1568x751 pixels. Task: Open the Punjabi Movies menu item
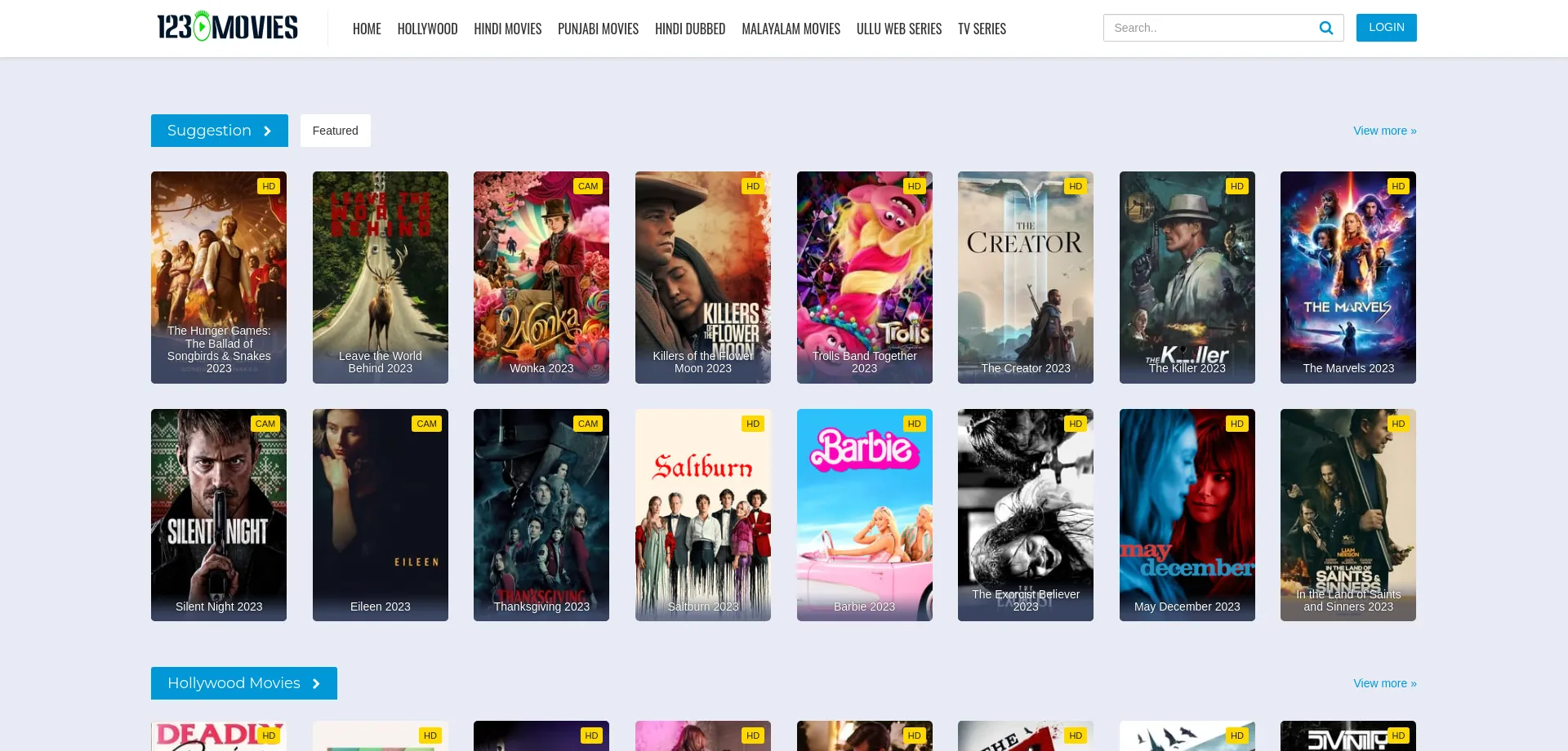pyautogui.click(x=598, y=29)
